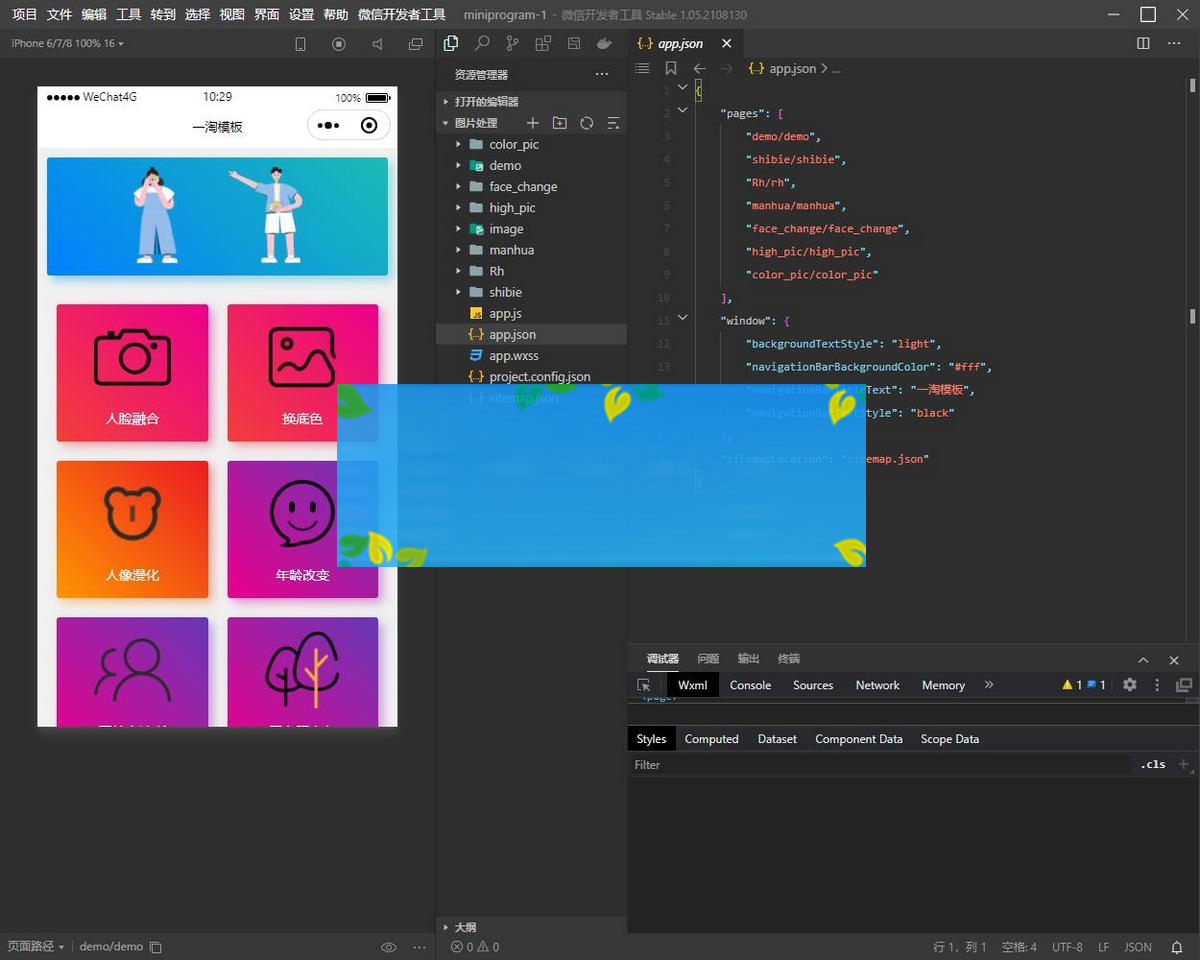Open iPhone 6/7/8 device dropdown
Image resolution: width=1200 pixels, height=960 pixels.
click(67, 44)
